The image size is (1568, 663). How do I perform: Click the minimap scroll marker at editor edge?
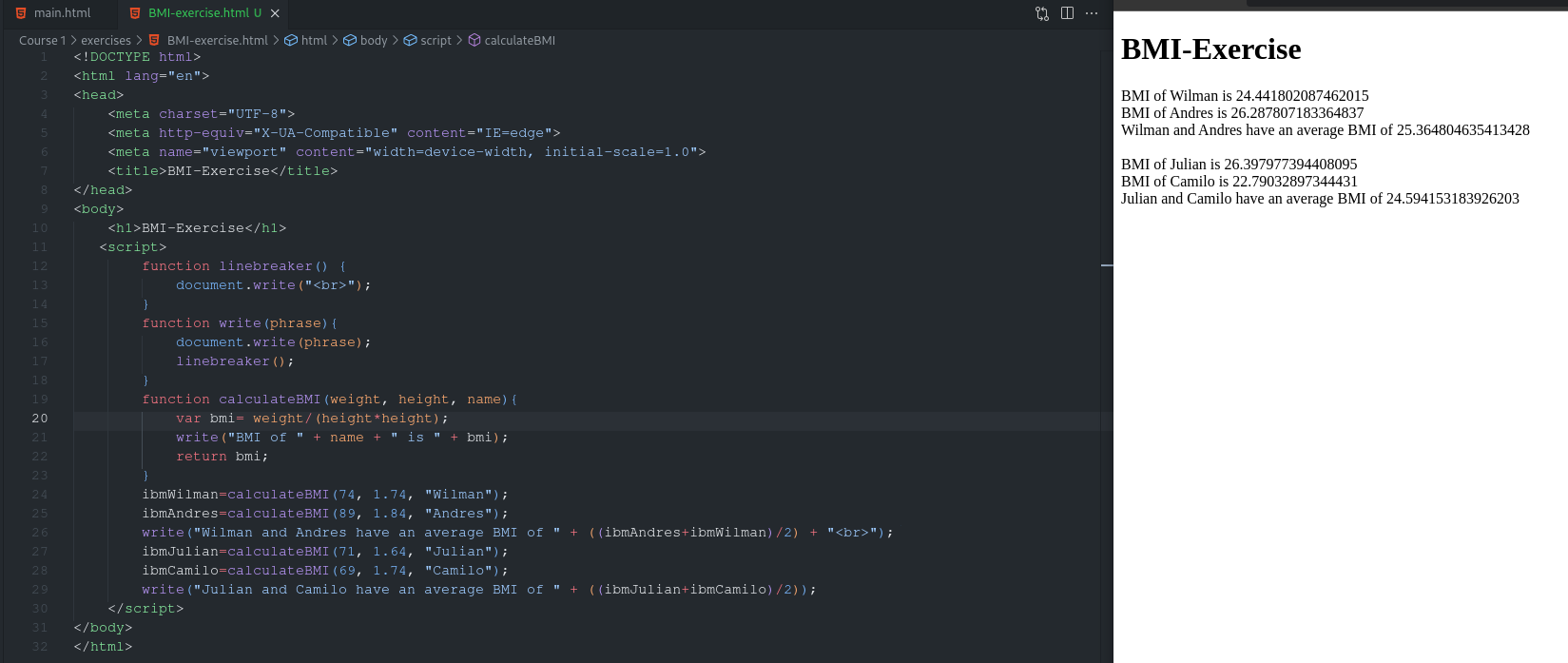tap(1106, 265)
